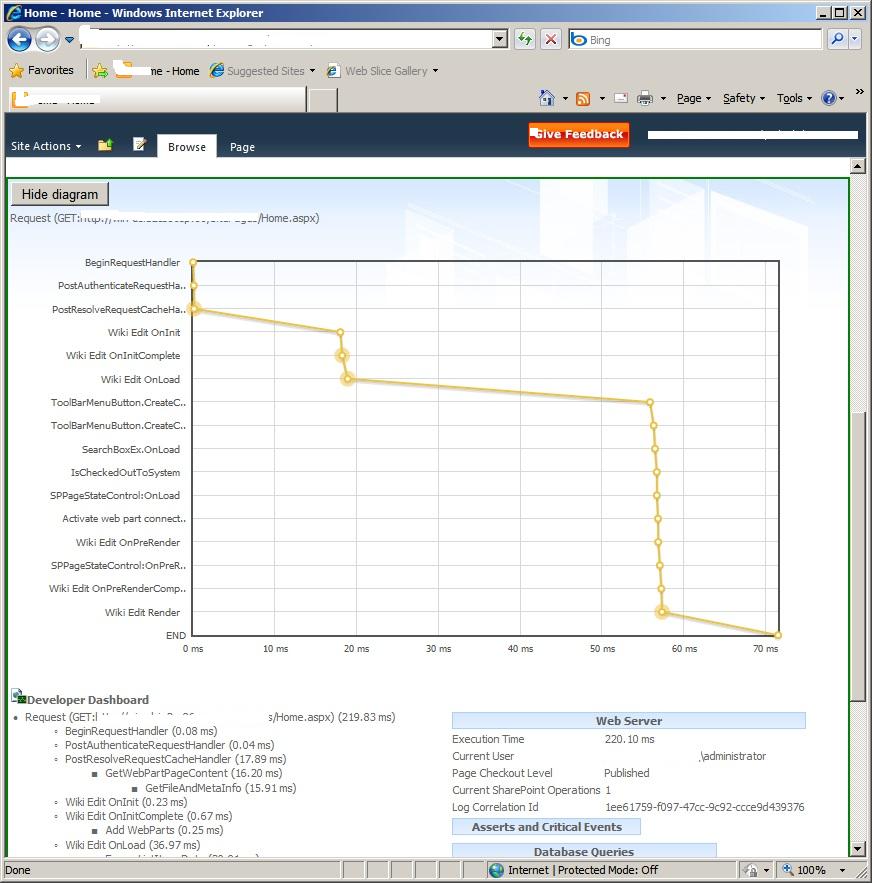Refresh the page with the green arrows icon

[525, 39]
